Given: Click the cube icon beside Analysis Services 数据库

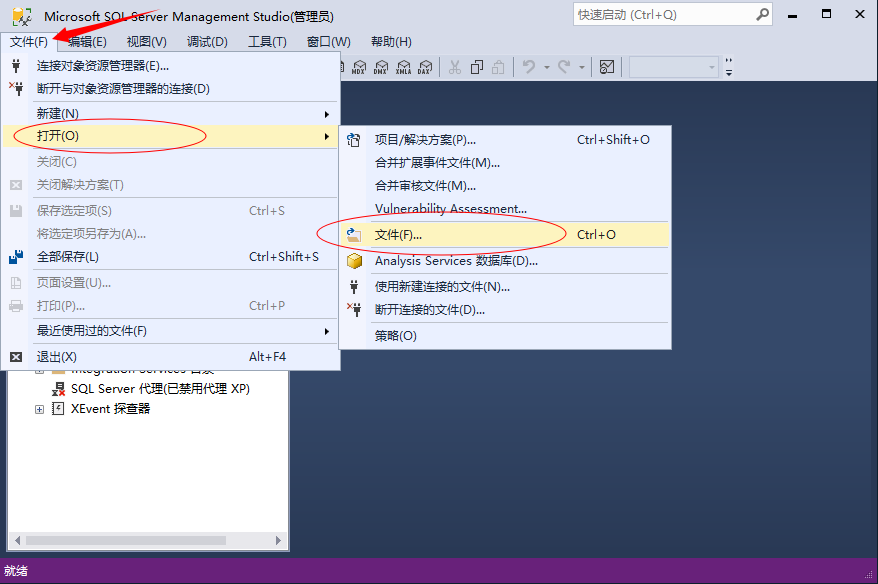Looking at the screenshot, I should [354, 261].
